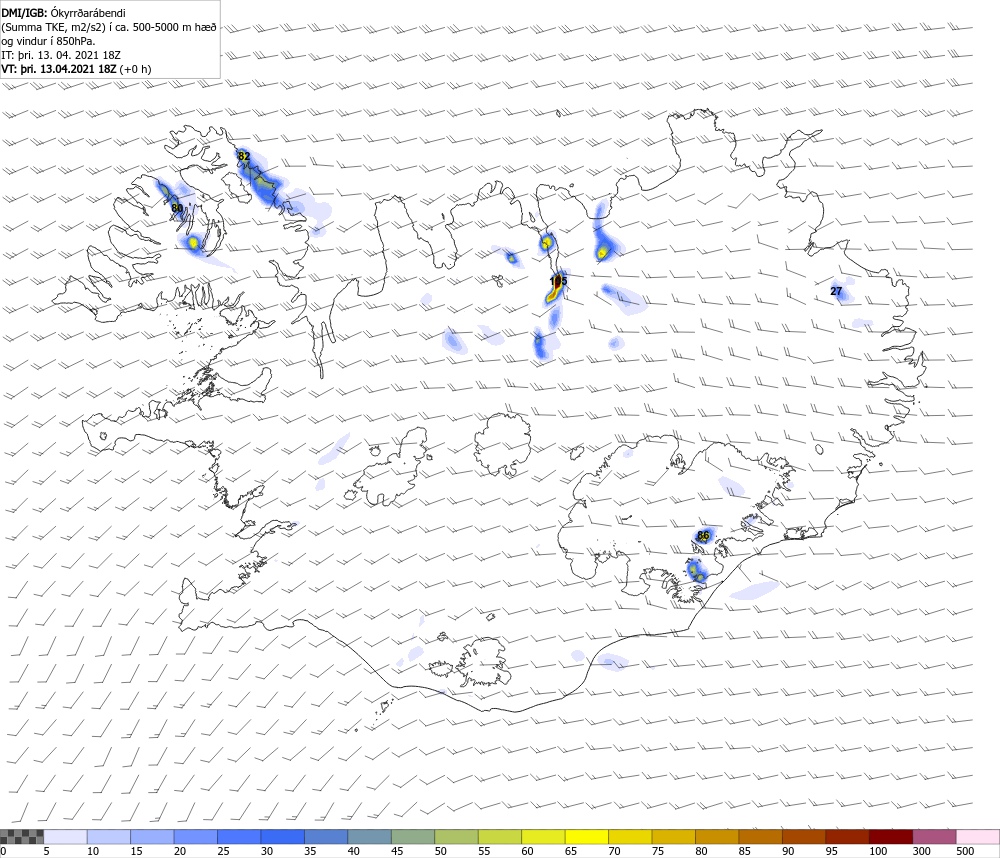This screenshot has height=858, width=1000.
Task: Click the legend number '50'
Action: coord(441,851)
